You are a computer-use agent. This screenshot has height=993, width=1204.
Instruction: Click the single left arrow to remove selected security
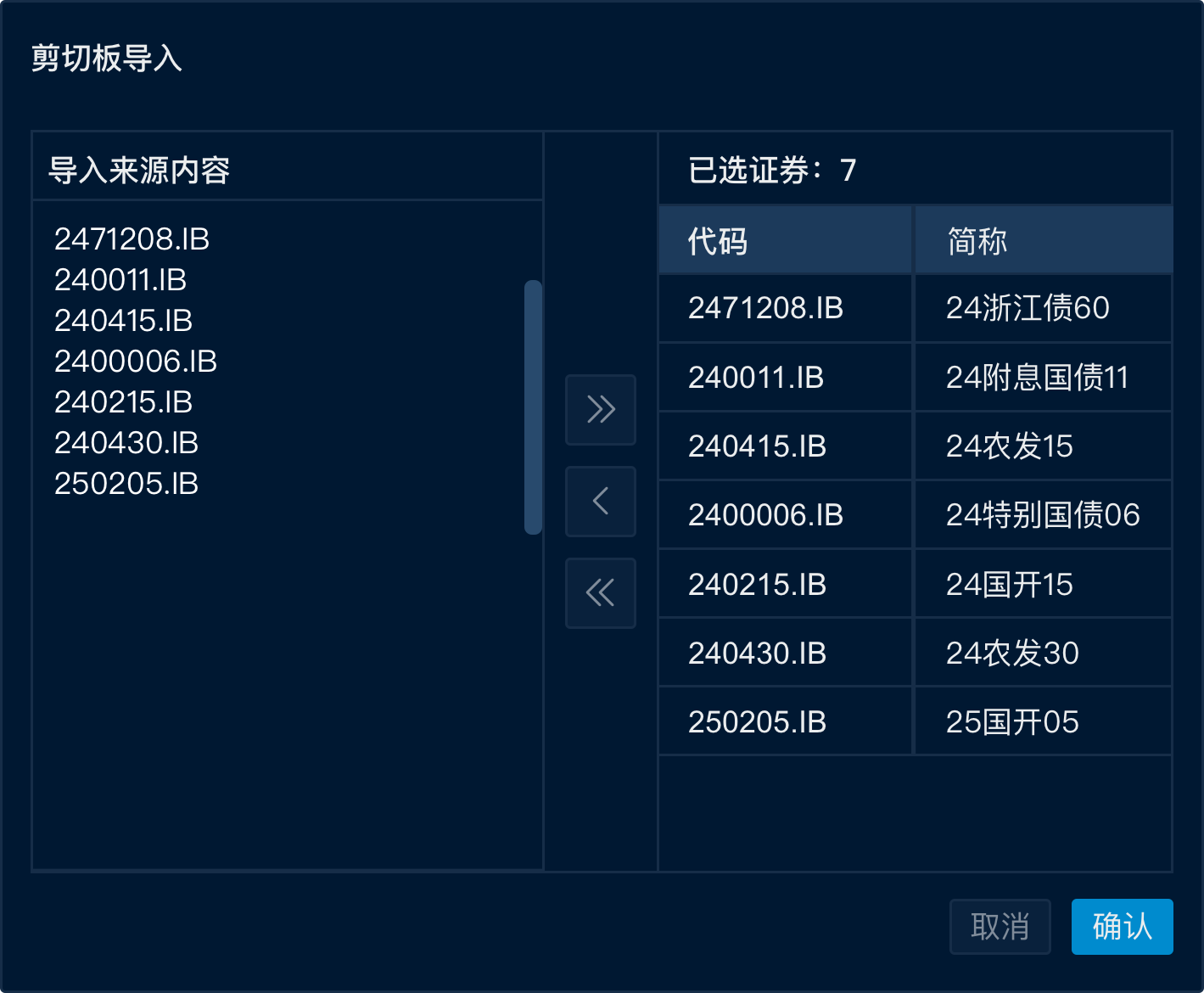[600, 502]
